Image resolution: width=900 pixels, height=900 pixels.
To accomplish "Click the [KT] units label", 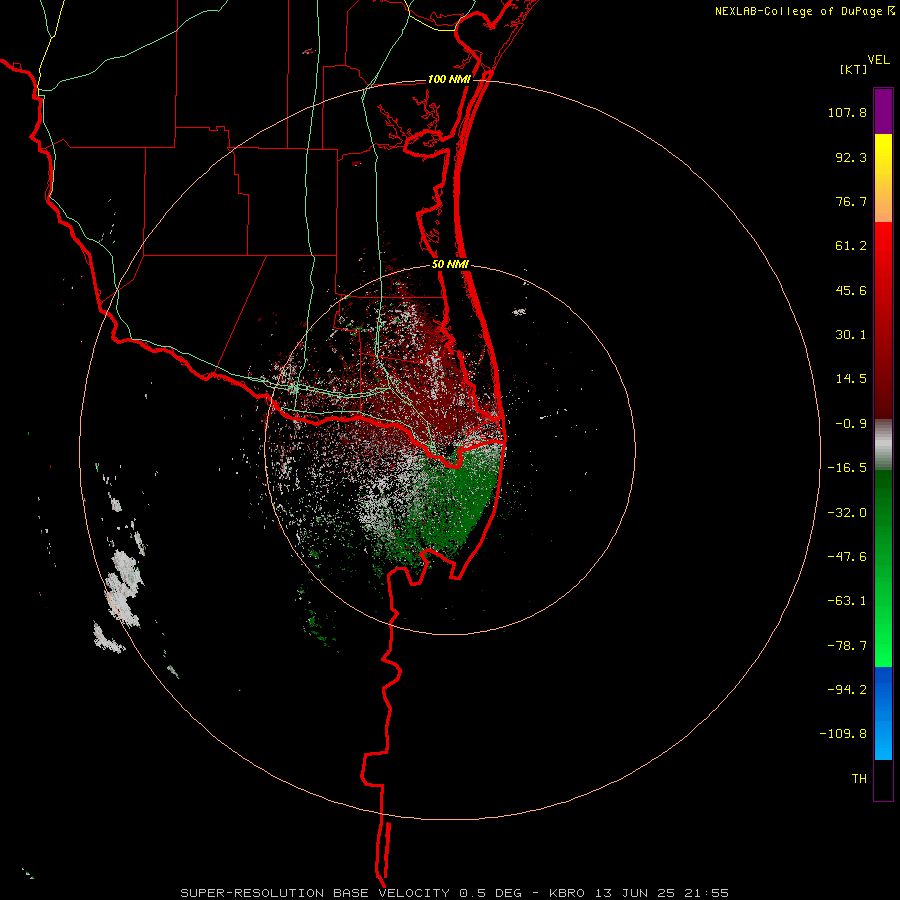I will coord(854,69).
